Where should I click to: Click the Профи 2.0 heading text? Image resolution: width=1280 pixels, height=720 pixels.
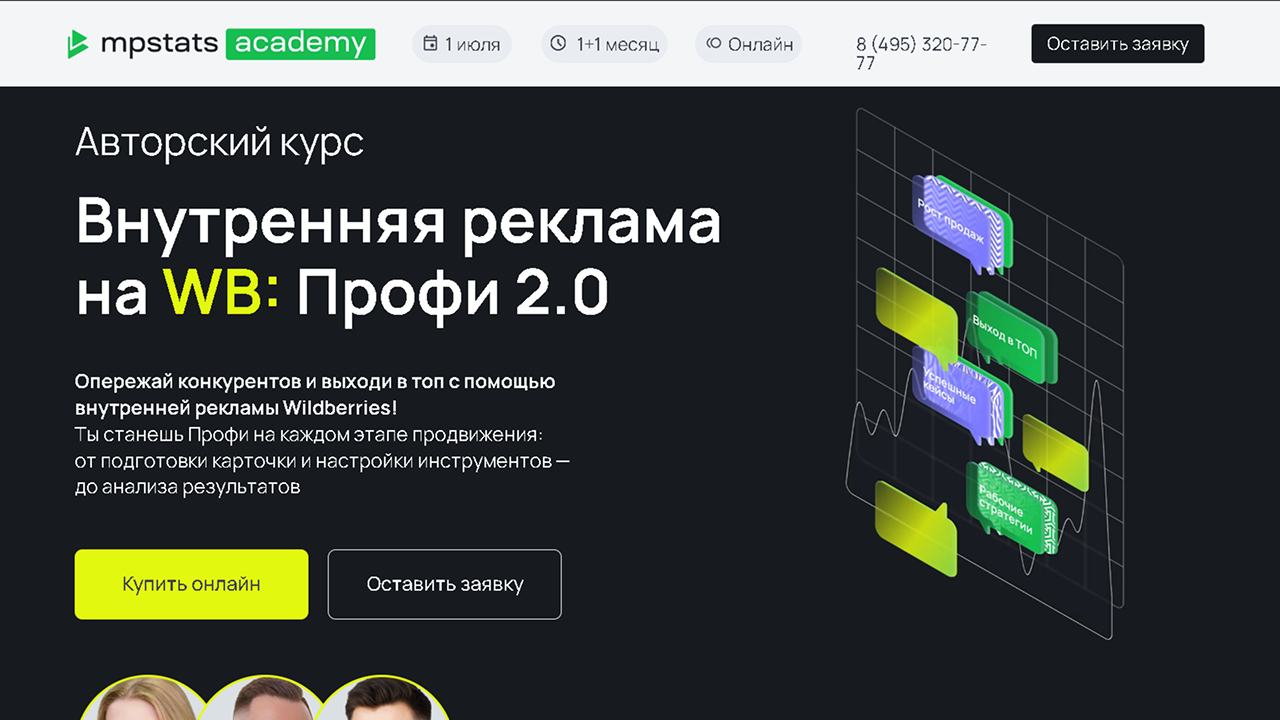(452, 294)
